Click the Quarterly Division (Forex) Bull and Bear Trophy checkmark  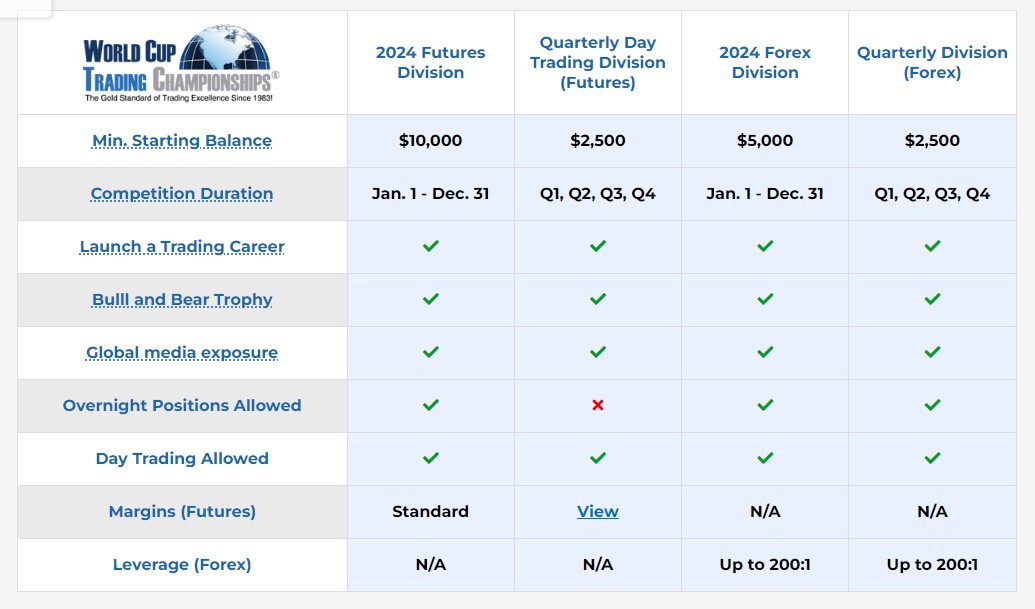point(932,299)
